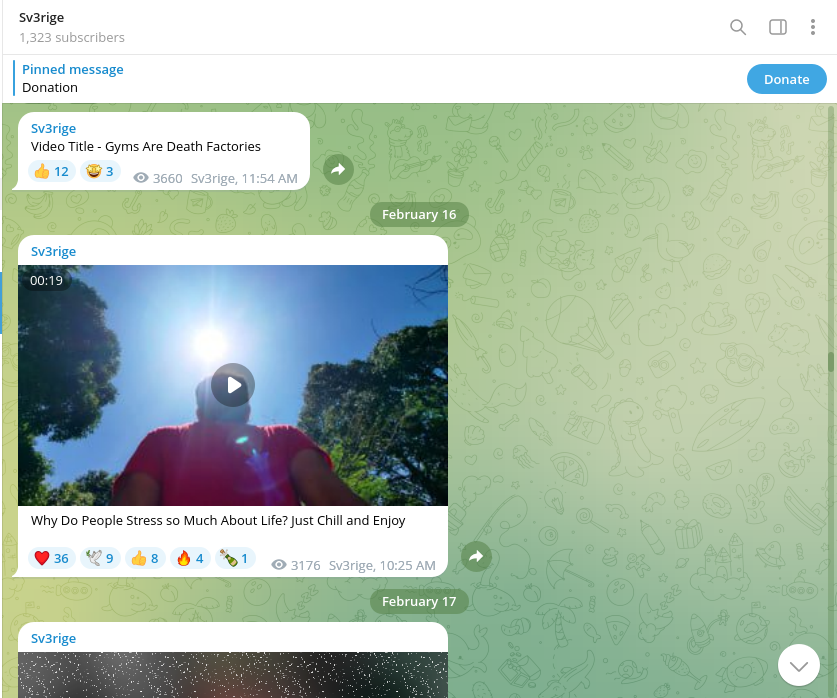
Task: Click Sv3rige sender name on February 17 post
Action: tap(53, 638)
